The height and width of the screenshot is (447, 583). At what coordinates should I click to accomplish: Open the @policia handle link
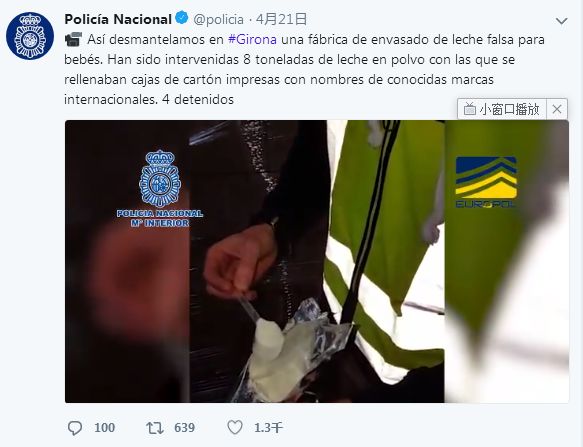tap(218, 19)
